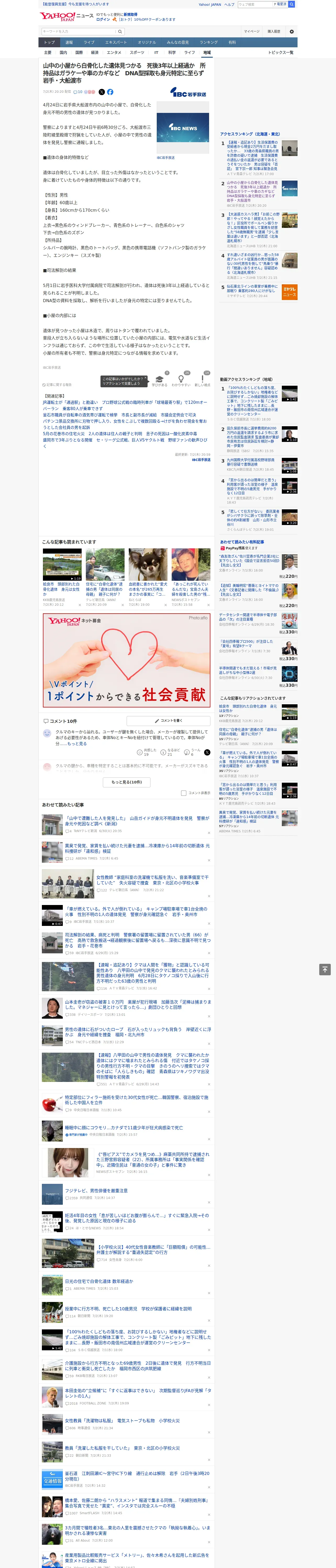336x1568 pixels.
Task: Click the first commenter's avatar icon
Action: pos(47,734)
